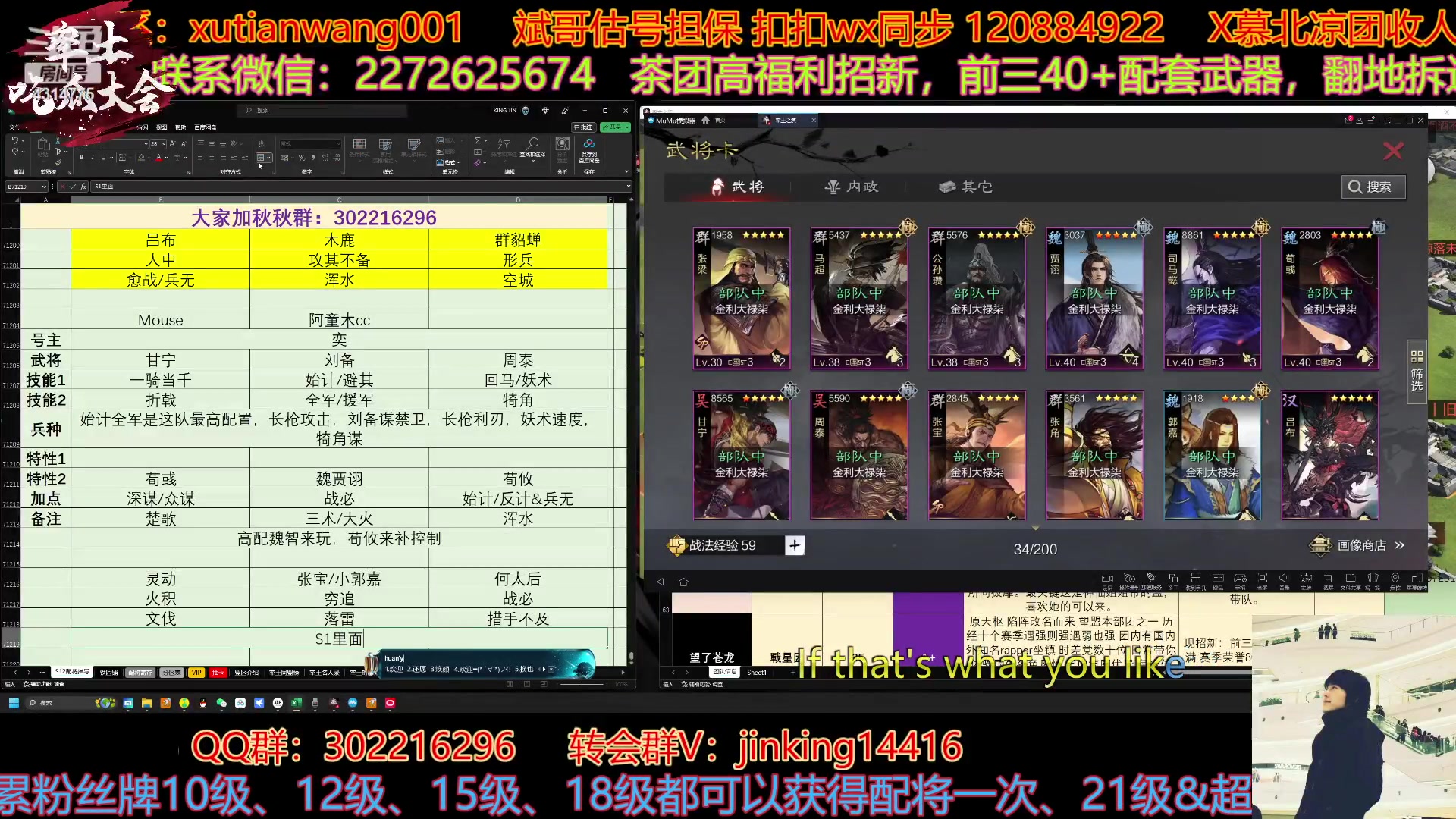Click the Undo arrow in Excel
This screenshot has height=819, width=1456.
click(15, 140)
